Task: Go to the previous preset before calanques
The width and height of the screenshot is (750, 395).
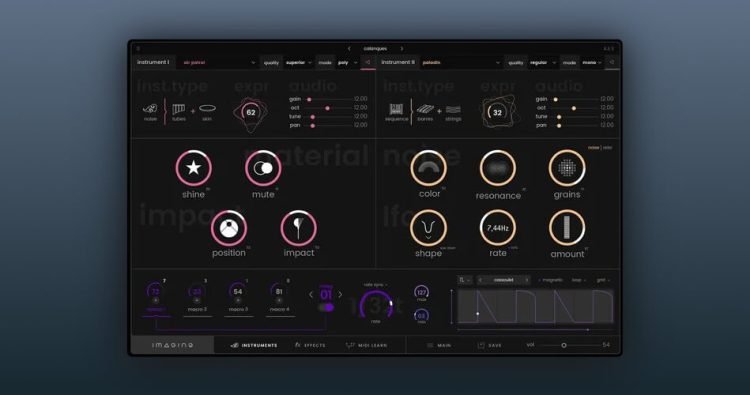Action: point(349,49)
